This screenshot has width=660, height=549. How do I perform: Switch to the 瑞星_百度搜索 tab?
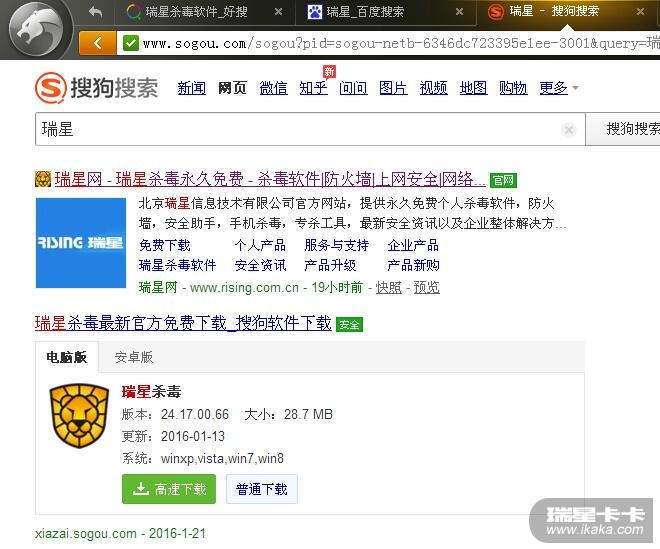[385, 12]
